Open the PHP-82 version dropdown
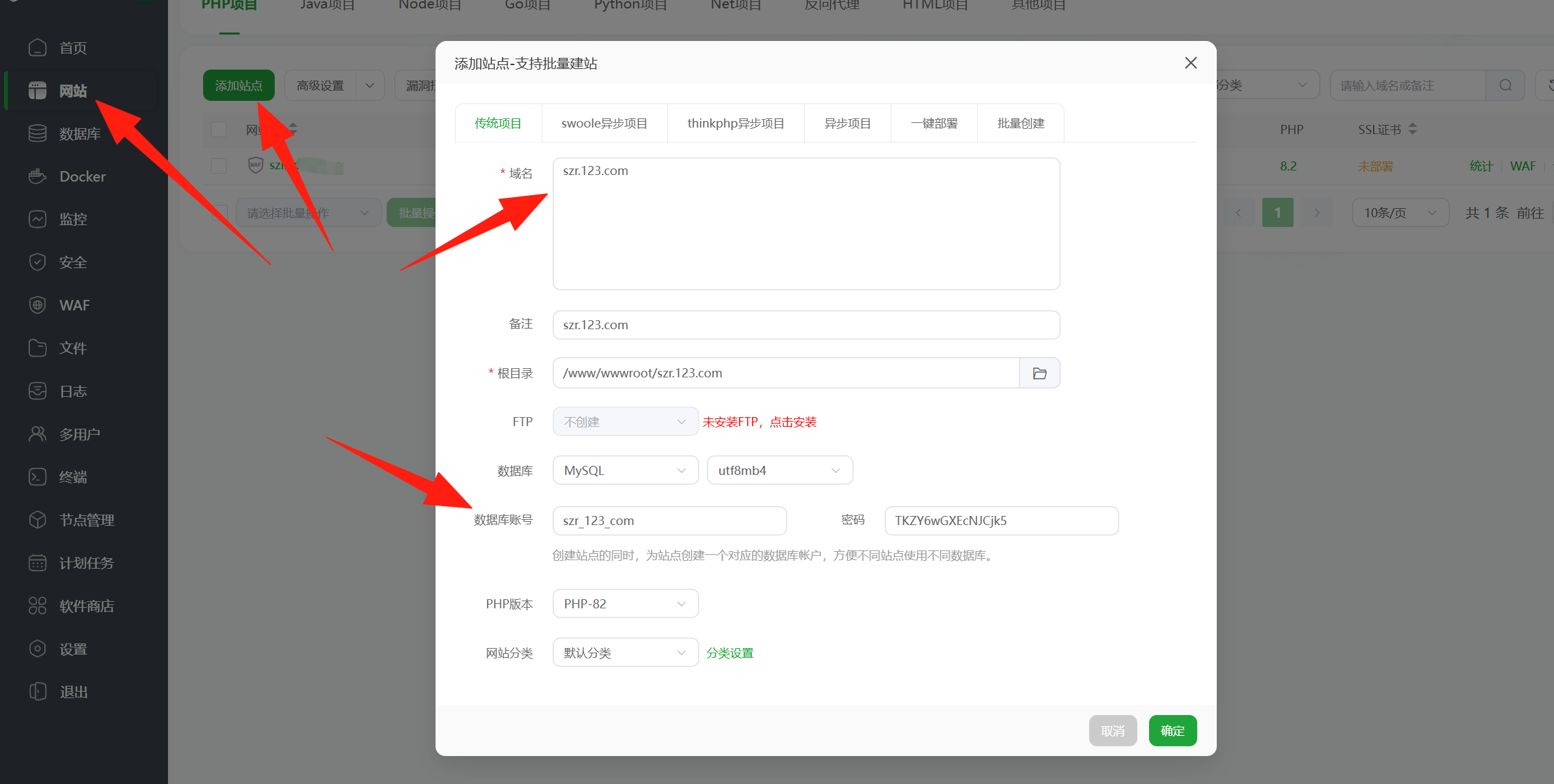The height and width of the screenshot is (784, 1554). (x=625, y=604)
